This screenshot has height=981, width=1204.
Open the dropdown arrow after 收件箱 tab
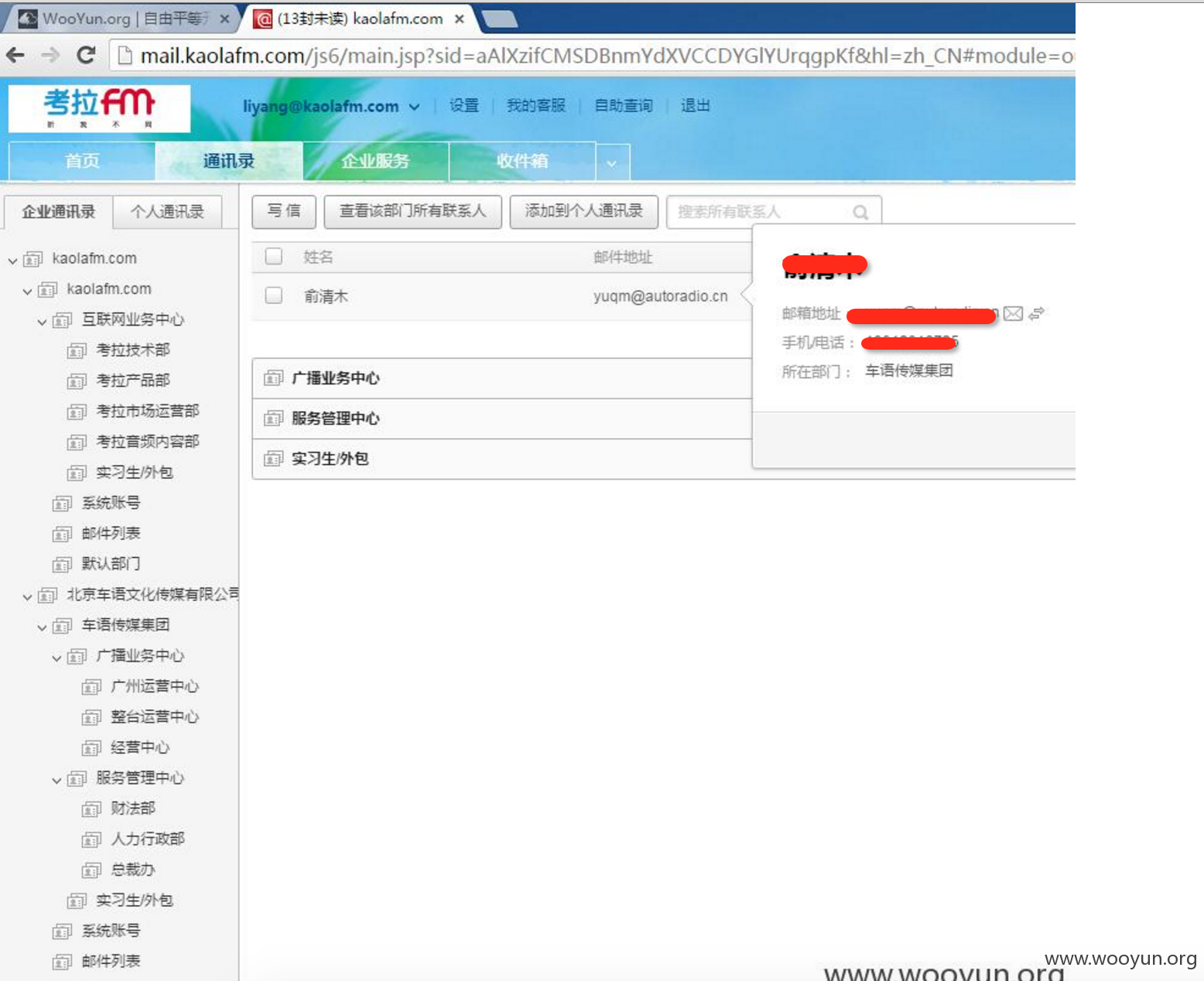[612, 162]
